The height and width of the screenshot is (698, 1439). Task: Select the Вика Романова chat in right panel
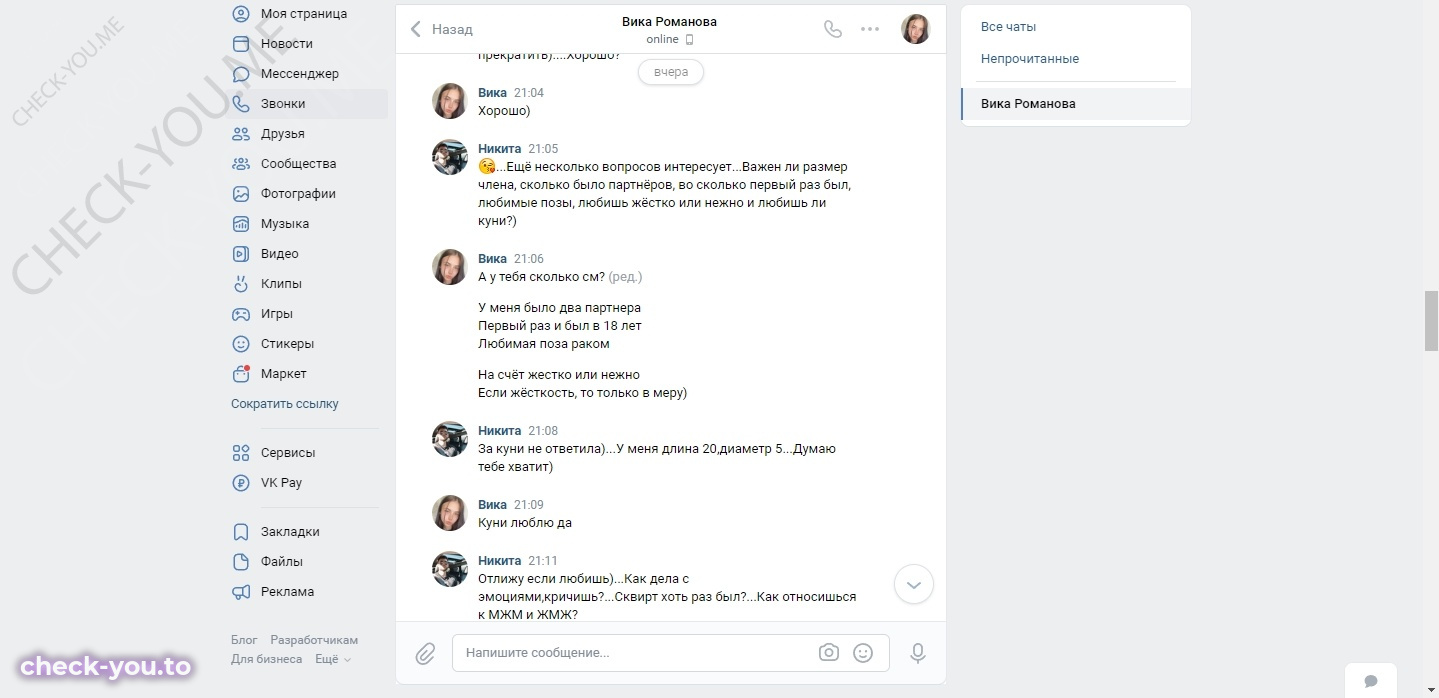click(1076, 104)
